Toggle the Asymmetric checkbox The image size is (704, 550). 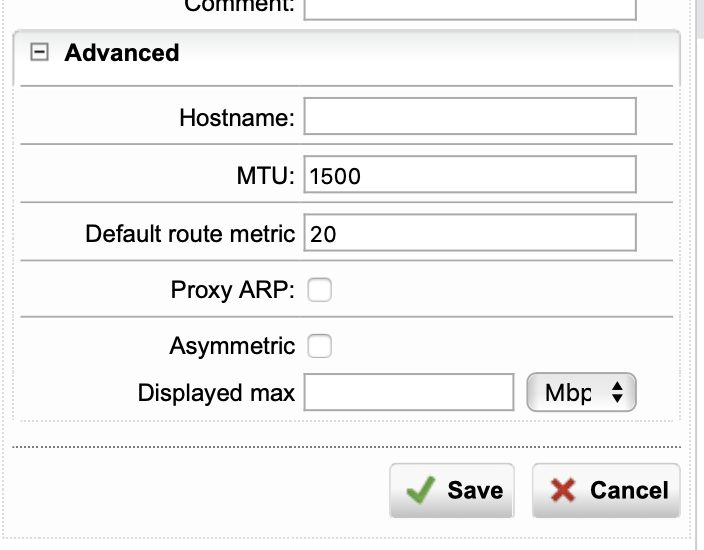(x=320, y=346)
